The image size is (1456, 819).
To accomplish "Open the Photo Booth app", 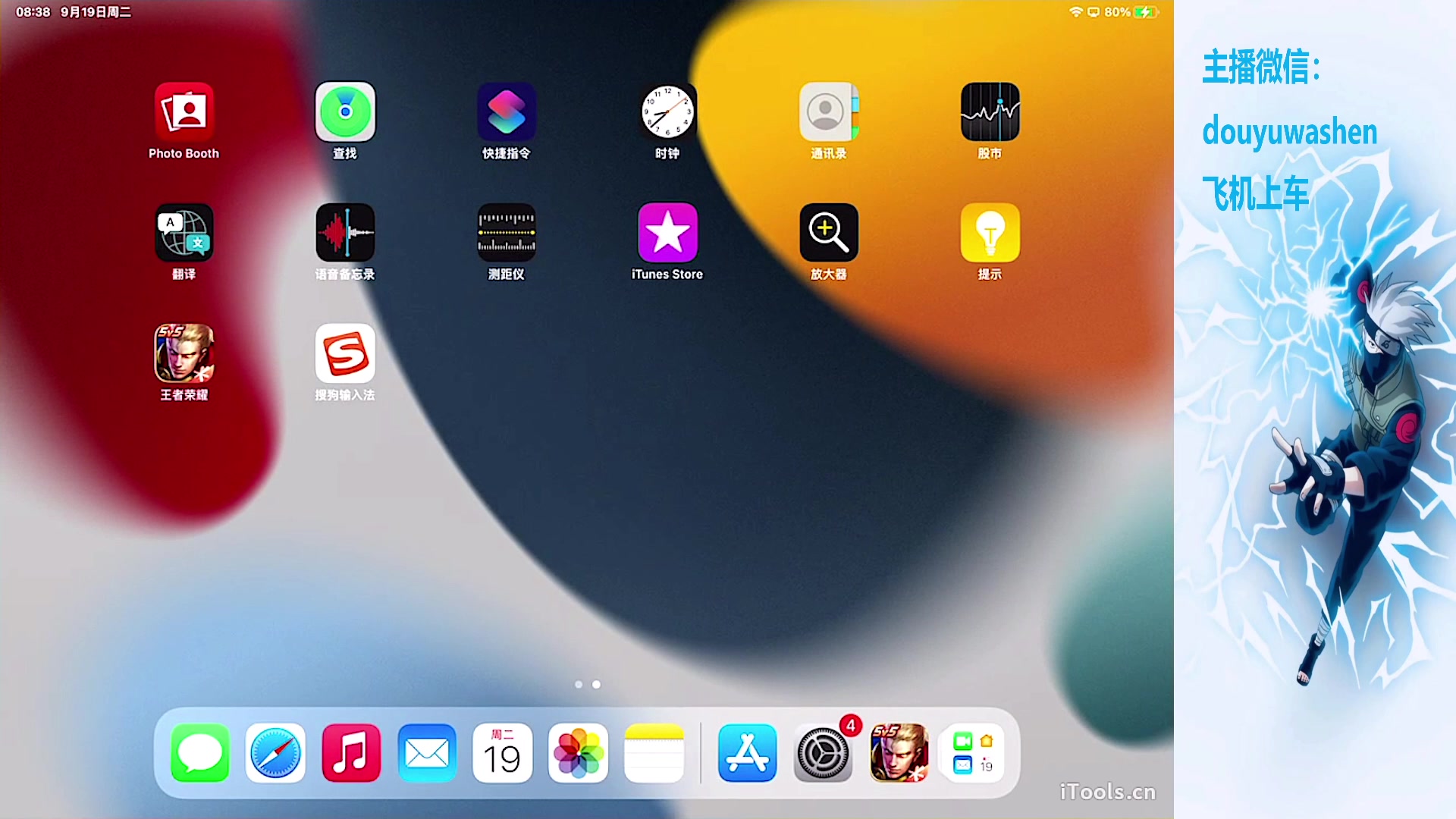I will pyautogui.click(x=184, y=112).
